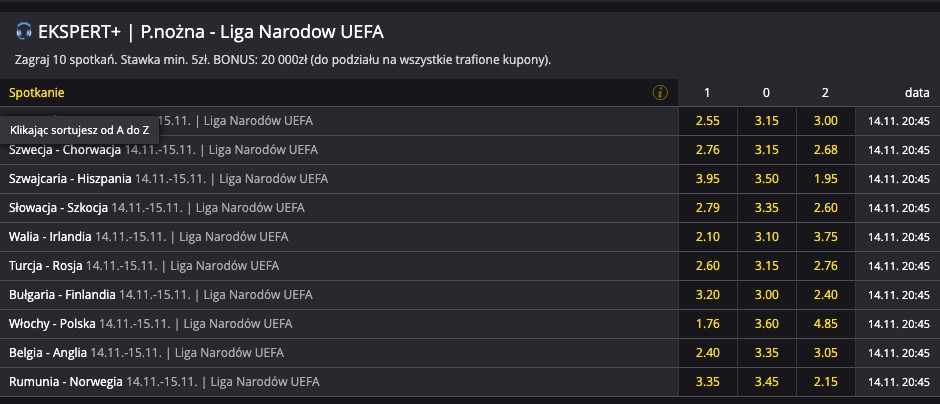This screenshot has height=404, width=940.
Task: Pick 3.15 draw odds for Turcja - Rosja
Action: click(766, 266)
